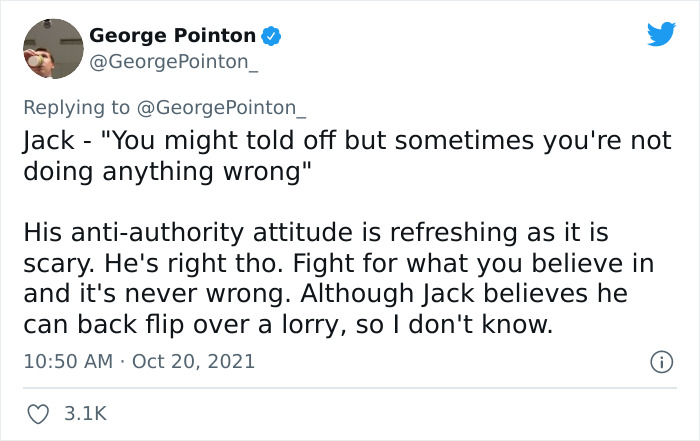The image size is (700, 441).
Task: Open George Pointon's profile picture
Action: [51, 49]
